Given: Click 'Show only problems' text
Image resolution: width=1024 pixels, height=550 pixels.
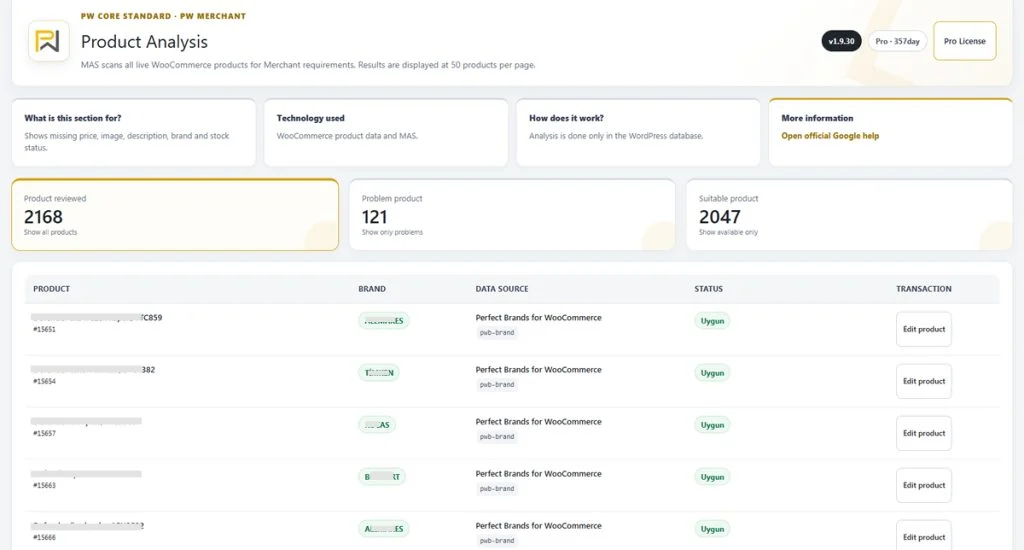Looking at the screenshot, I should (x=392, y=233).
